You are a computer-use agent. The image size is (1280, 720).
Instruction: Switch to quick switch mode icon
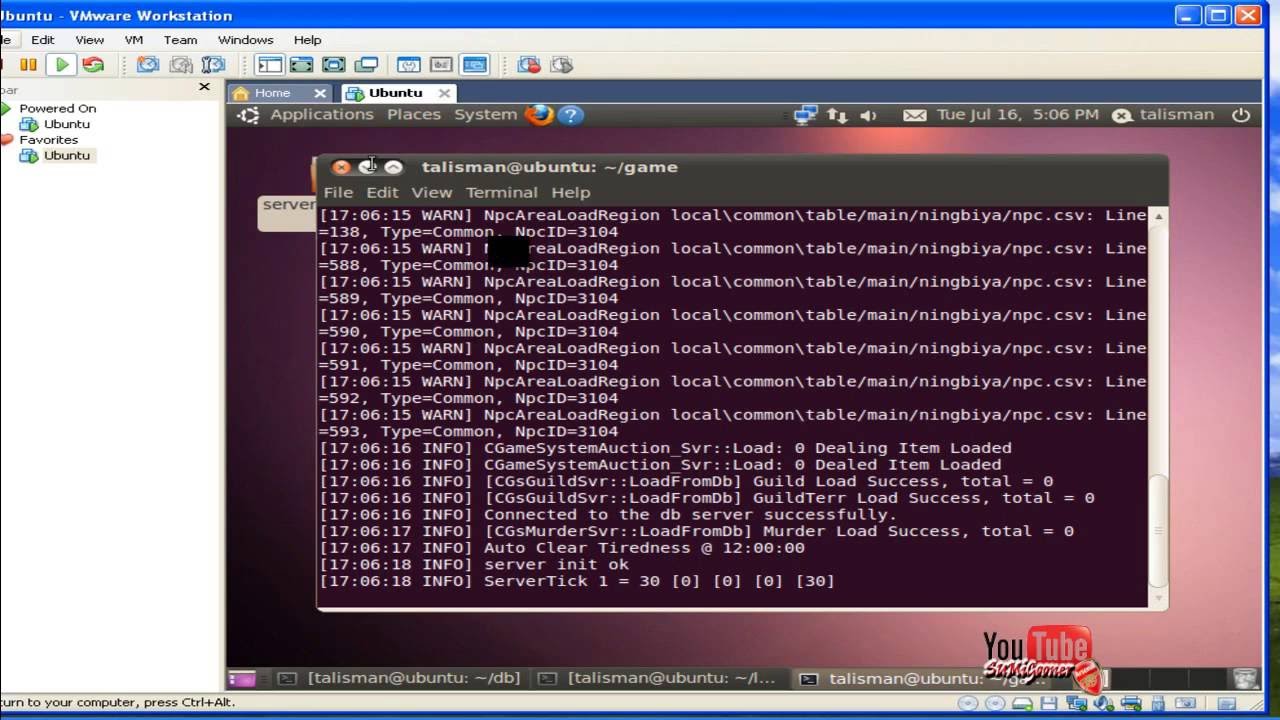301,65
